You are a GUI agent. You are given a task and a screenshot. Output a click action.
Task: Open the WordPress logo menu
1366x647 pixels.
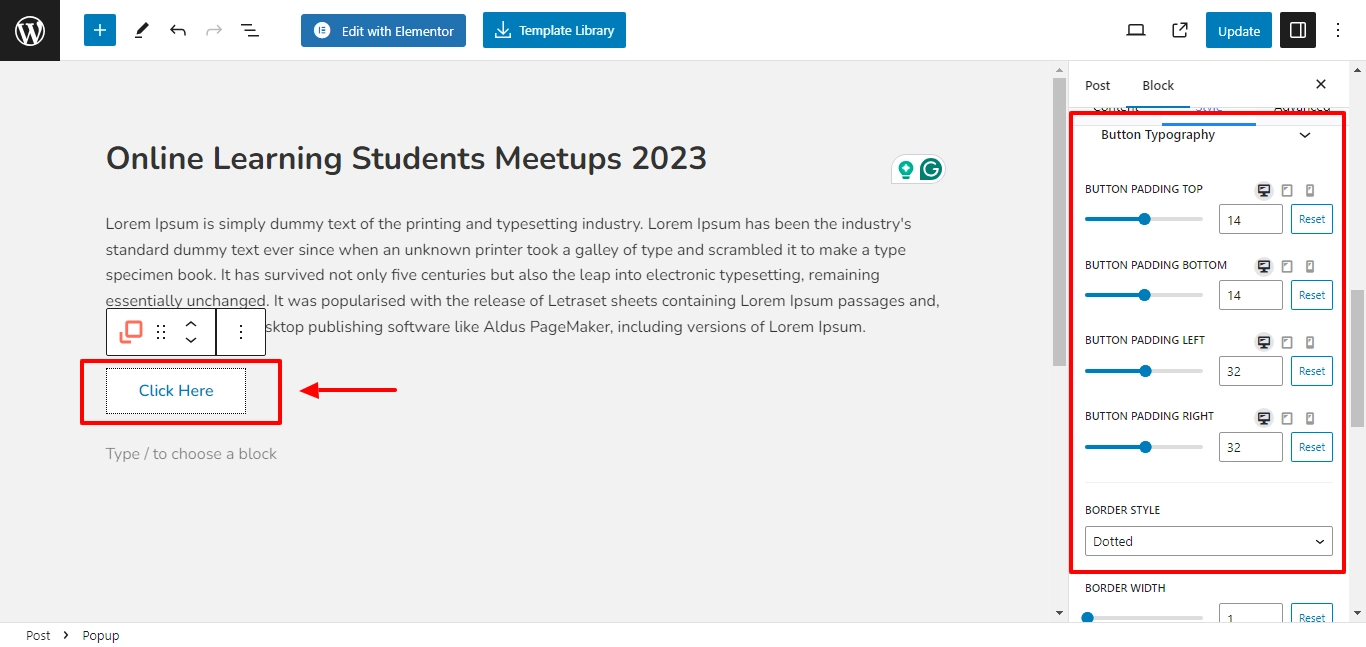(x=30, y=30)
